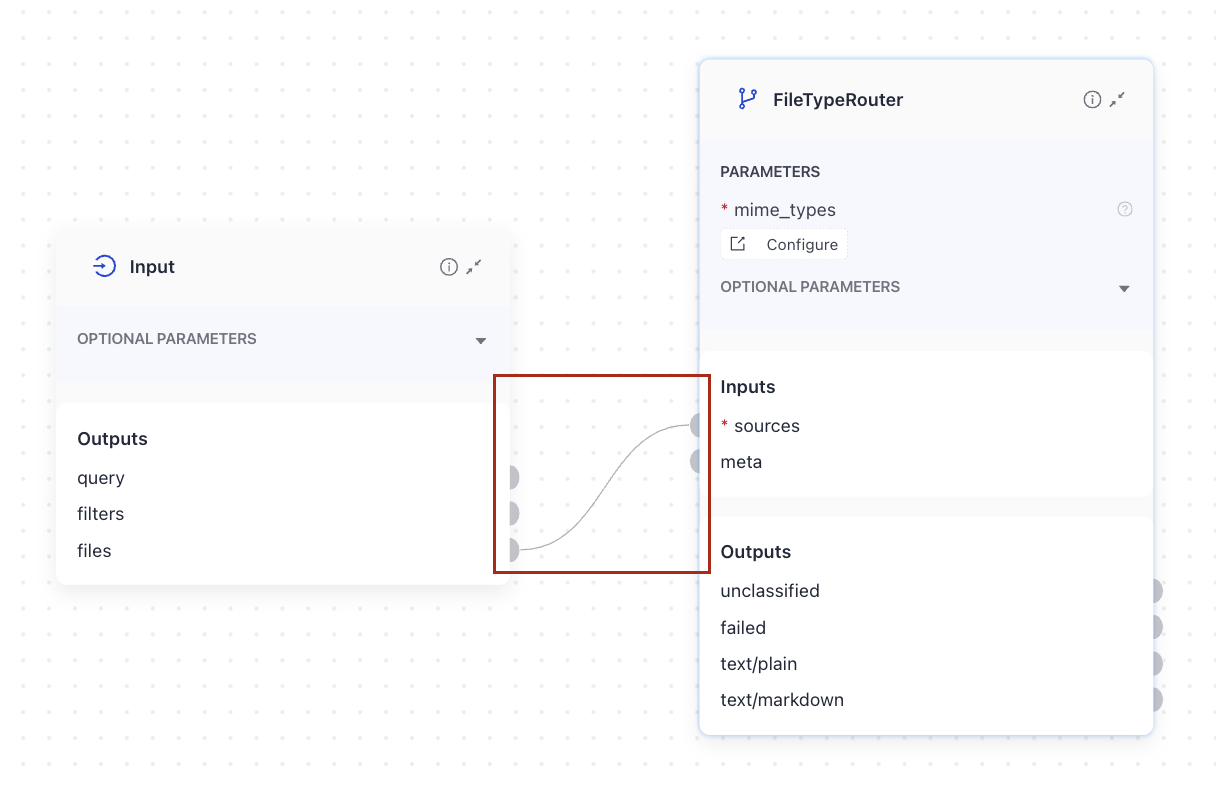
Task: Click the info icon on FileTypeRouter node
Action: [1092, 100]
